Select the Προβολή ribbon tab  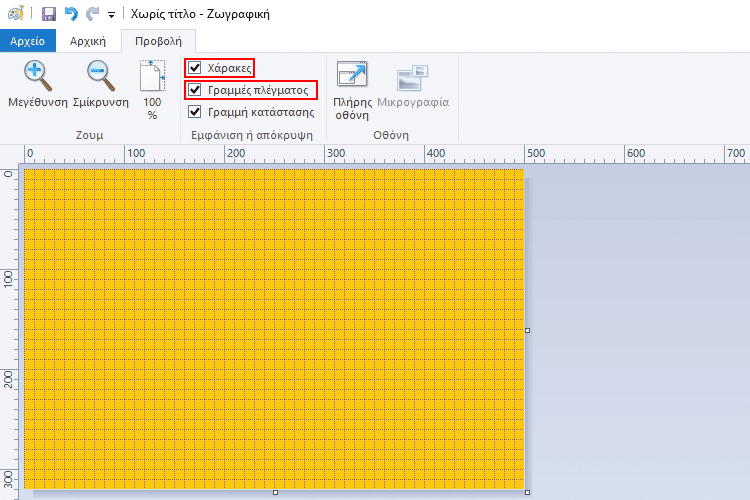click(158, 41)
